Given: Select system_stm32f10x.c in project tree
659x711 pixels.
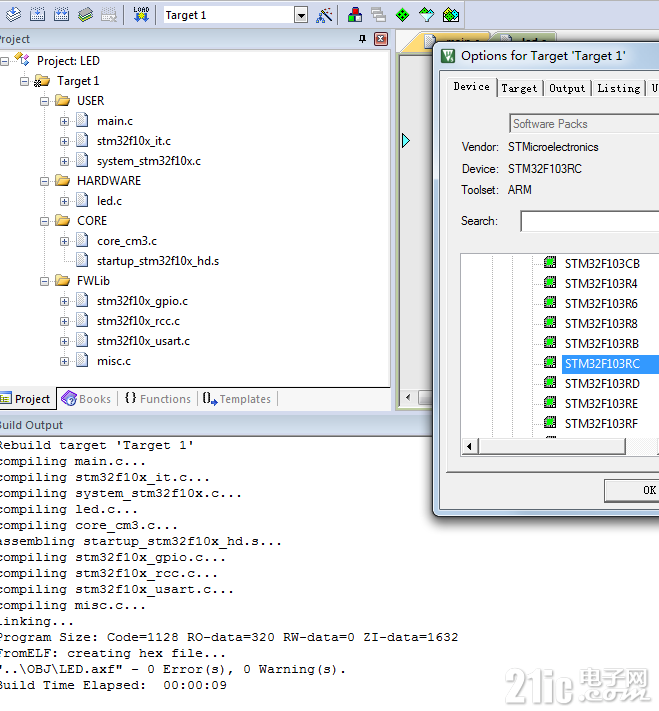Looking at the screenshot, I should click(149, 161).
